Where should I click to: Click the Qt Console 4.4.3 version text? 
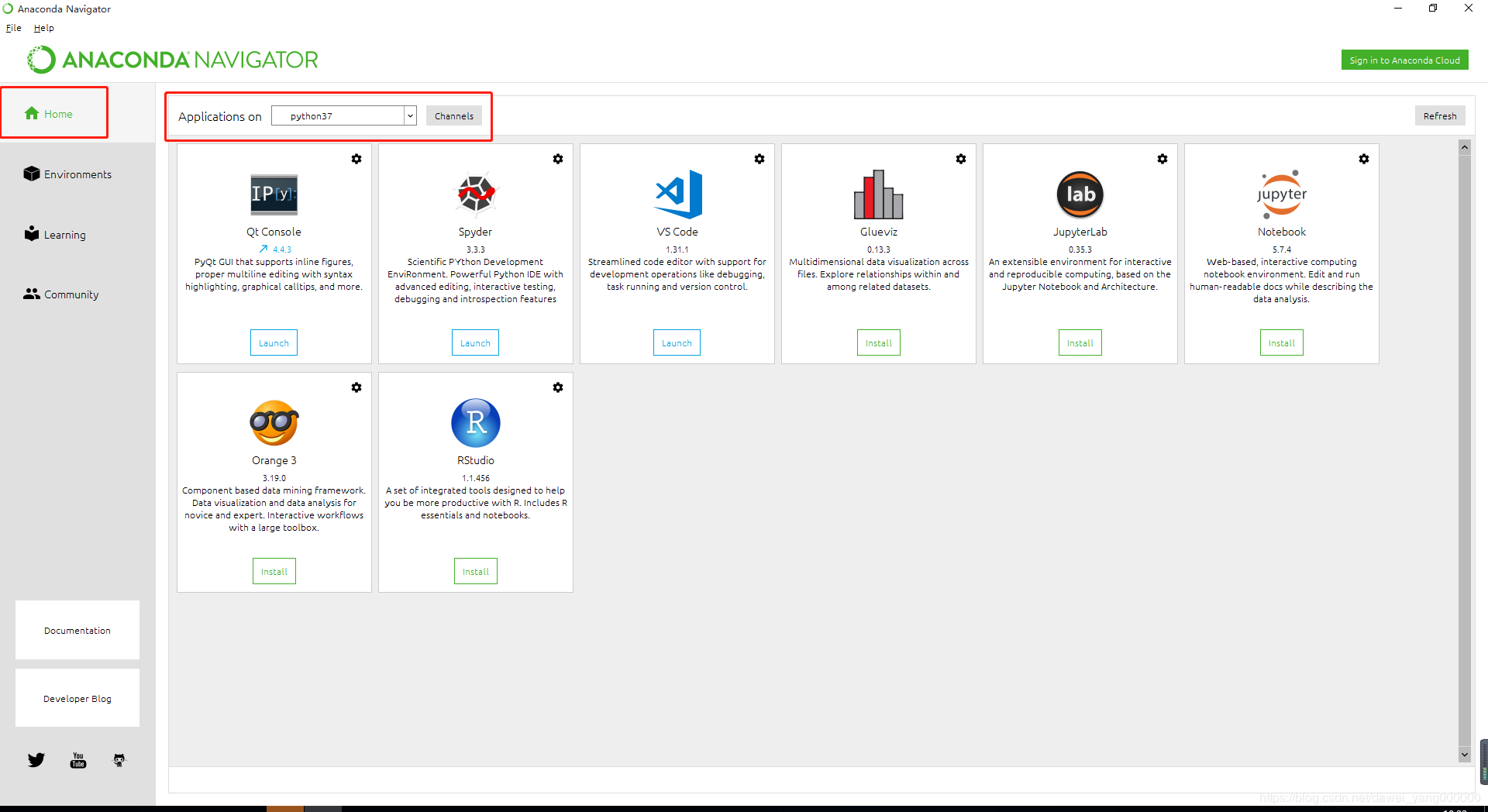coord(282,249)
